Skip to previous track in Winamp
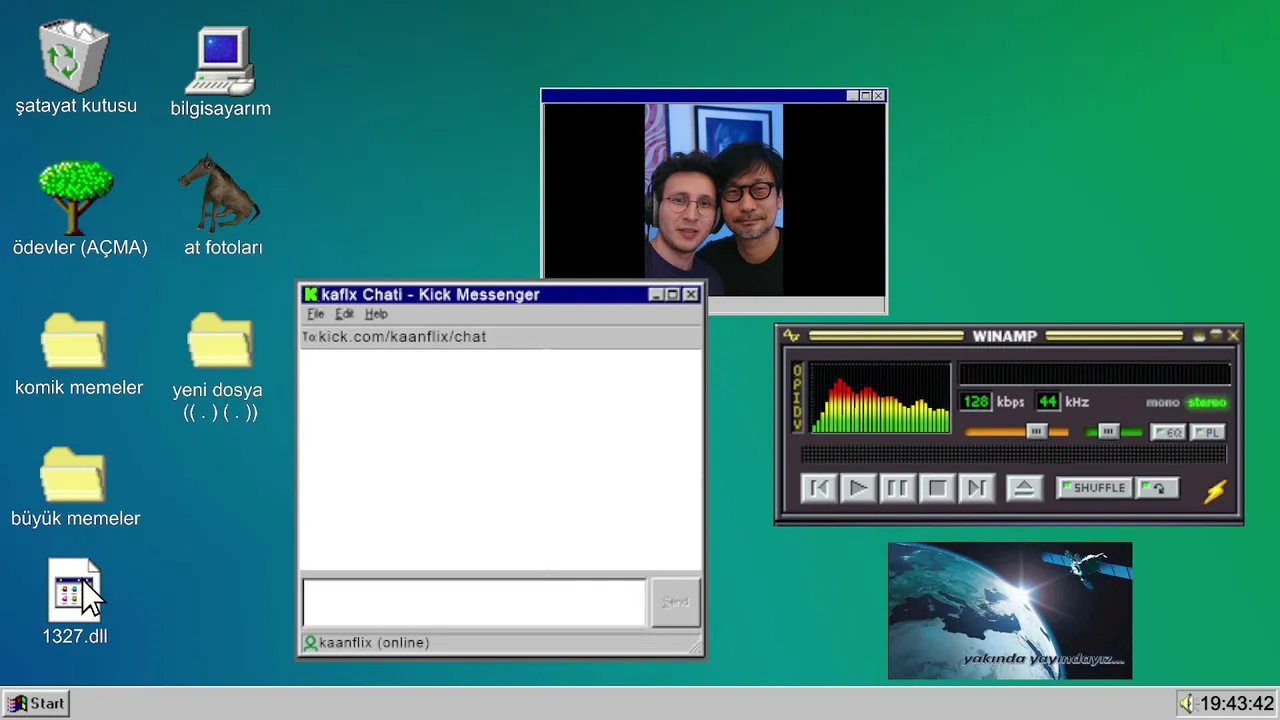 pyautogui.click(x=818, y=488)
